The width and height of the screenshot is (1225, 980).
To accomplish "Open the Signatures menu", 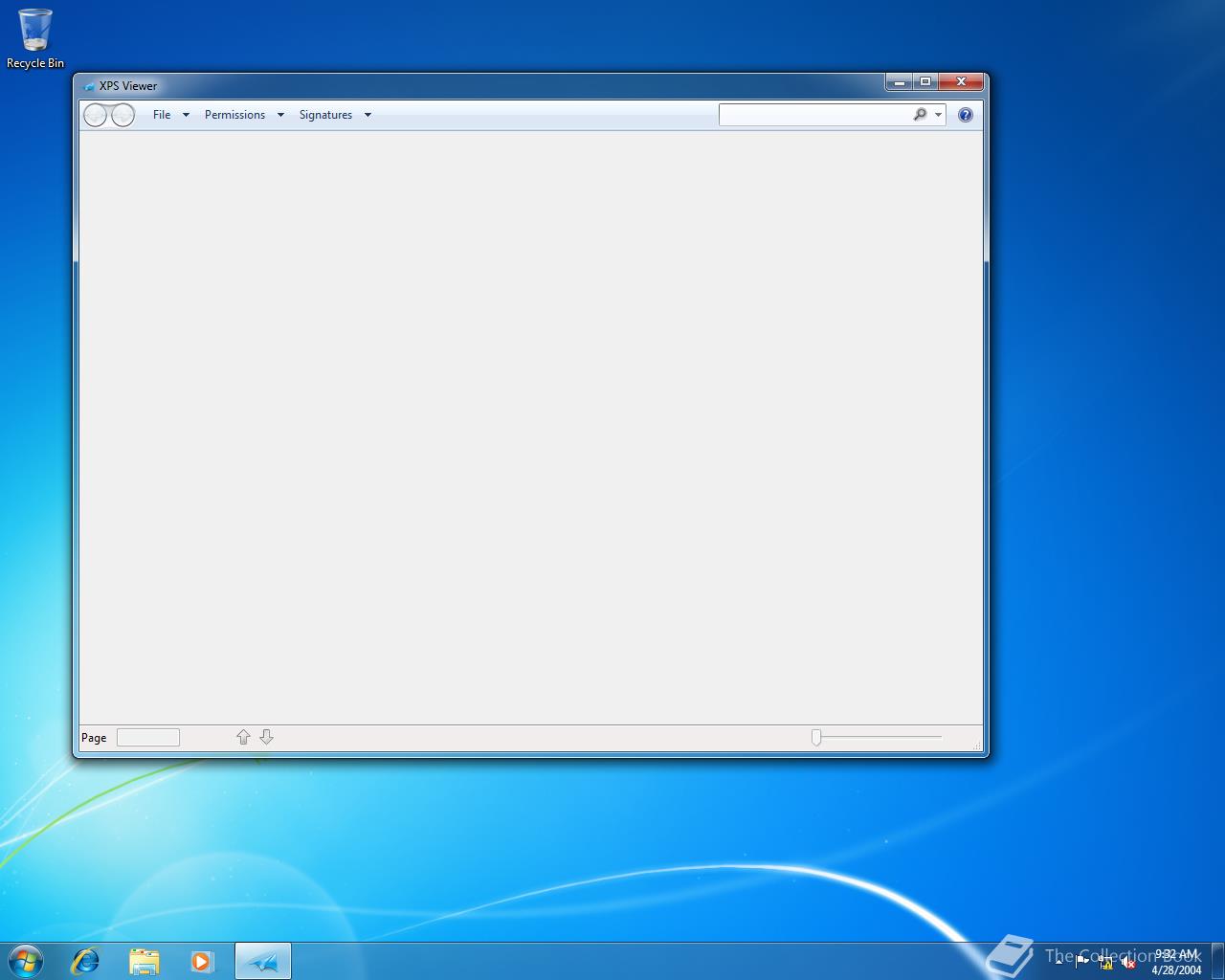I will 325,115.
